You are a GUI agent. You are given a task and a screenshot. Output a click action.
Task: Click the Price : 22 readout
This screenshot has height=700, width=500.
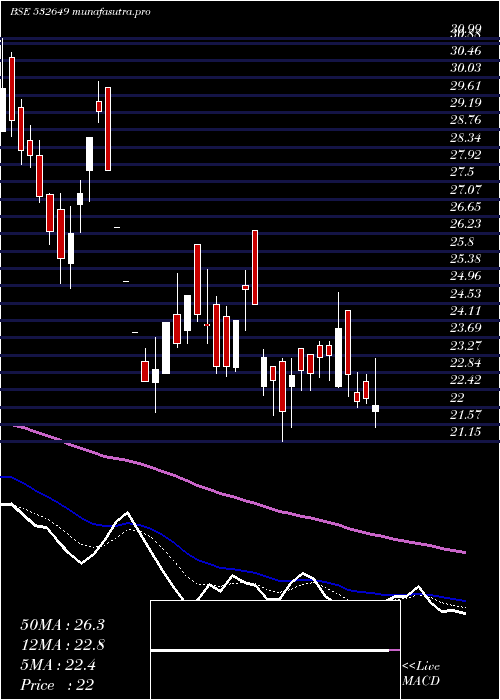coord(57,685)
